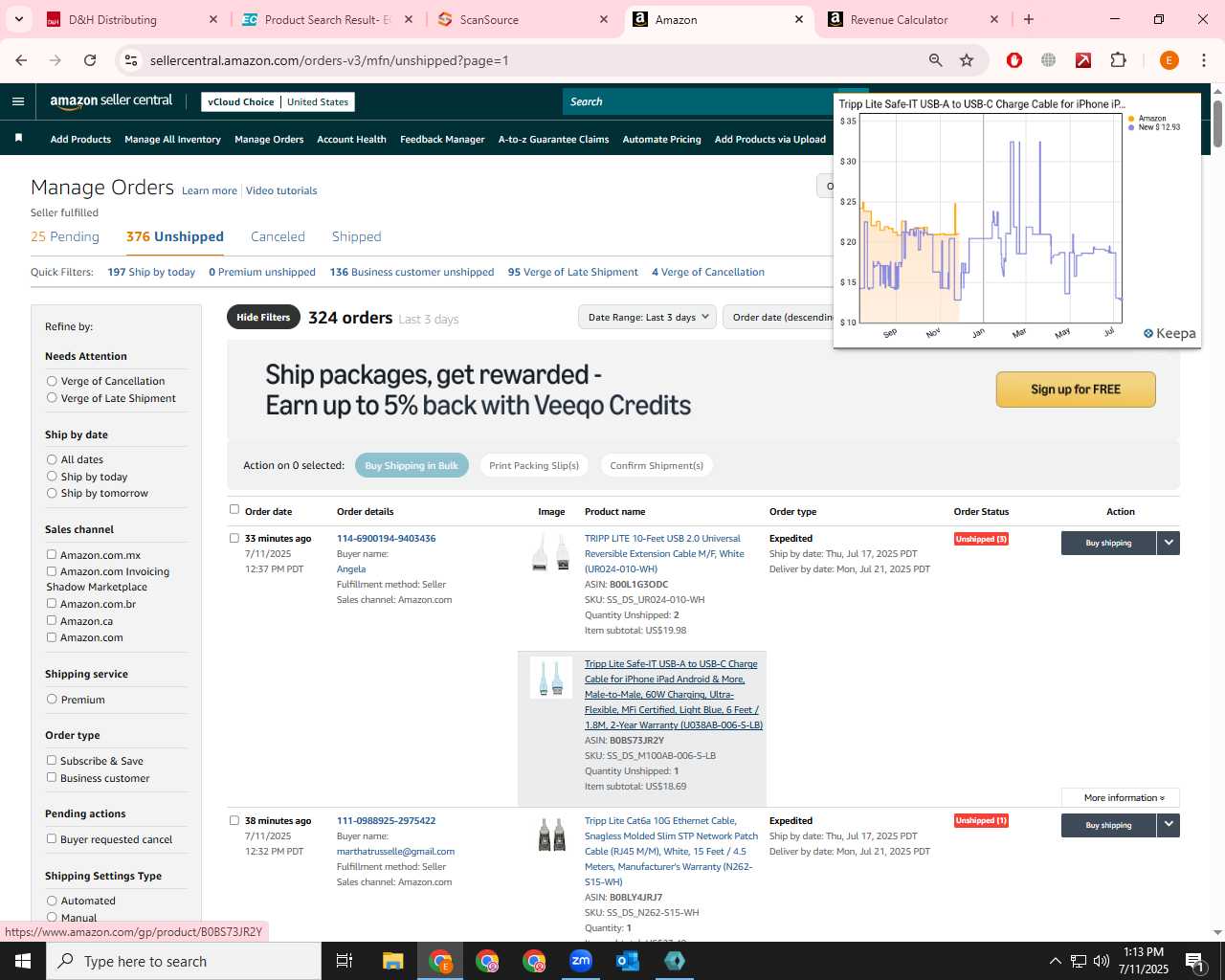Open the site information icon in address bar
The width and height of the screenshot is (1225, 980).
click(131, 60)
